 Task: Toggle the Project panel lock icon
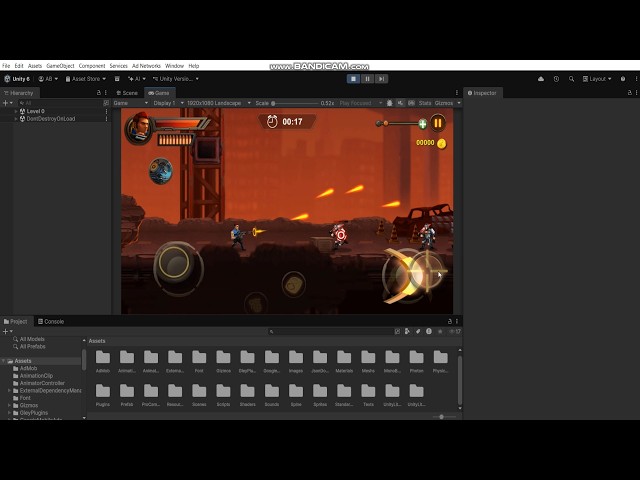click(x=450, y=322)
